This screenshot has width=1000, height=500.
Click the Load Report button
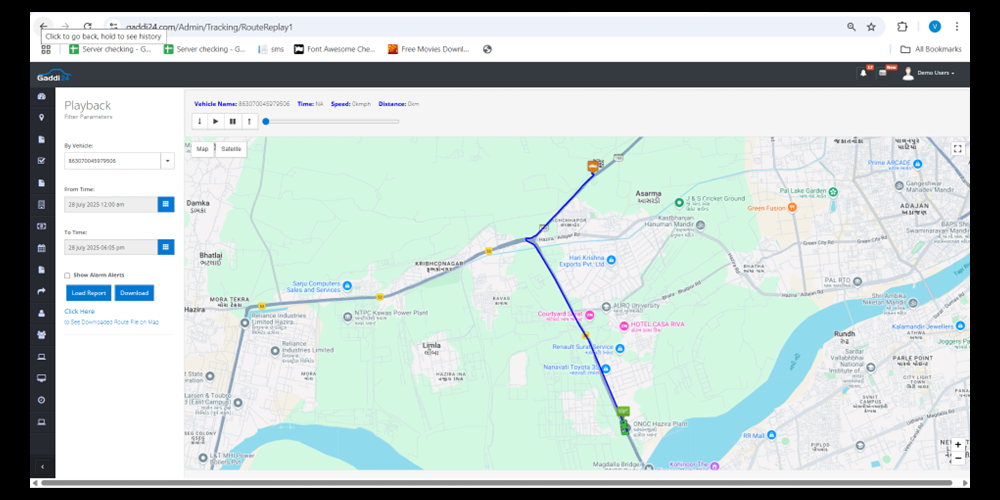[x=89, y=293]
